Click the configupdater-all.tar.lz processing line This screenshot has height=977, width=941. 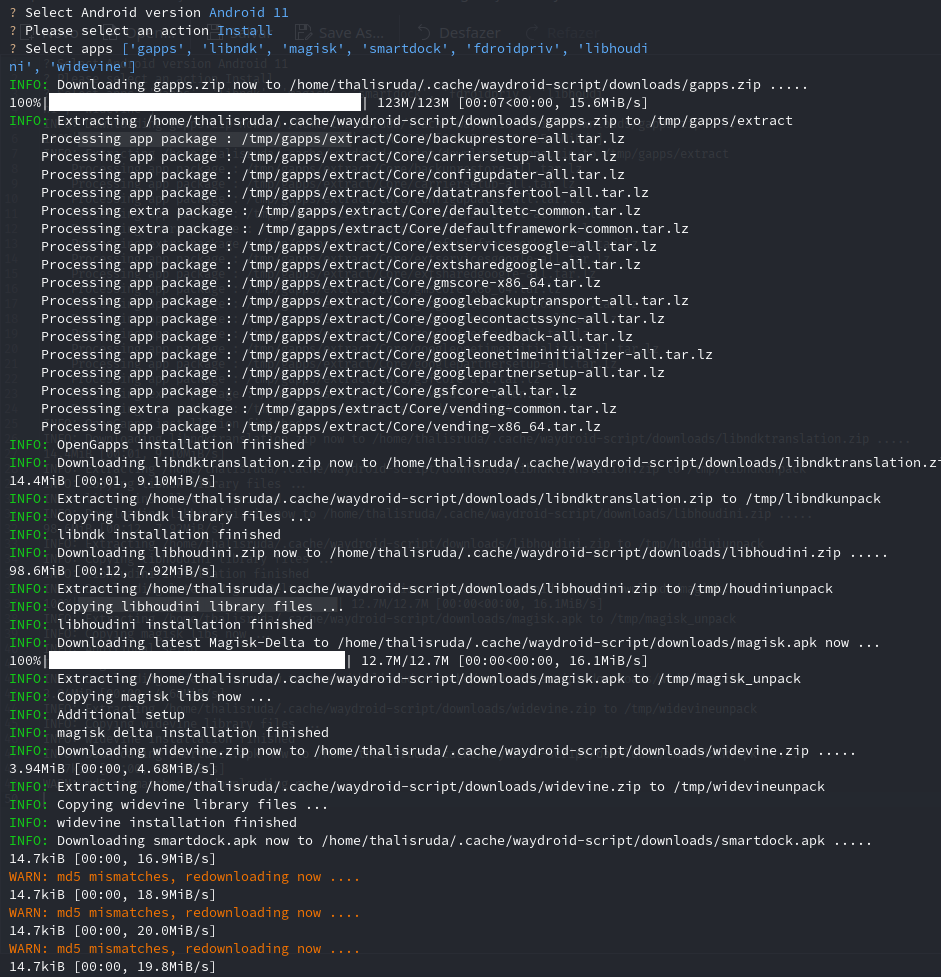pos(333,175)
